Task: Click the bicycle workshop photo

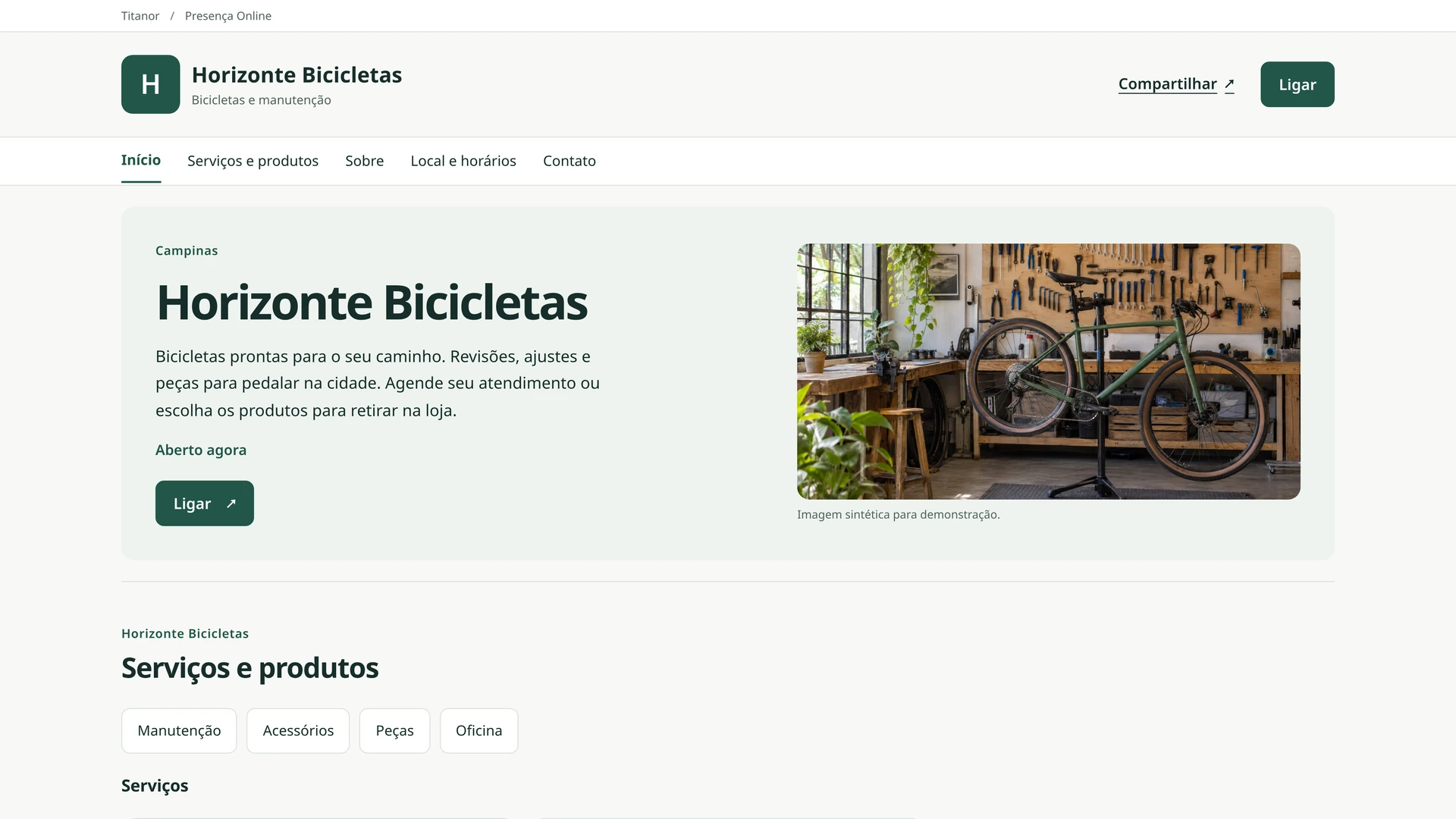Action: (x=1049, y=372)
